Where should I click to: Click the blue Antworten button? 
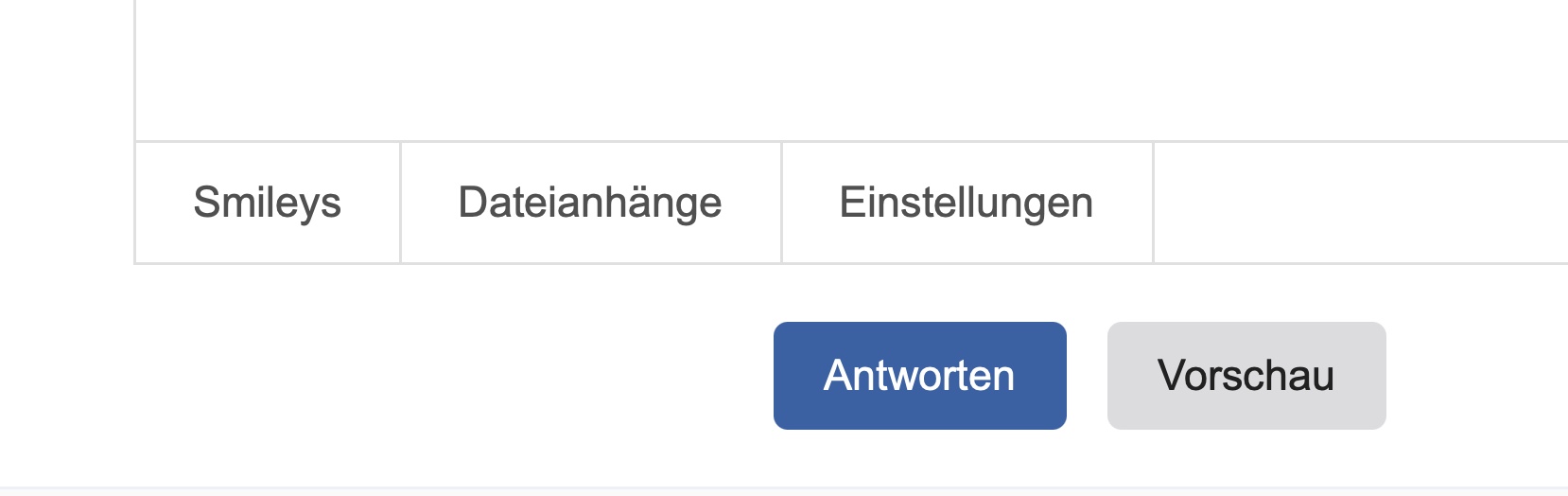919,376
